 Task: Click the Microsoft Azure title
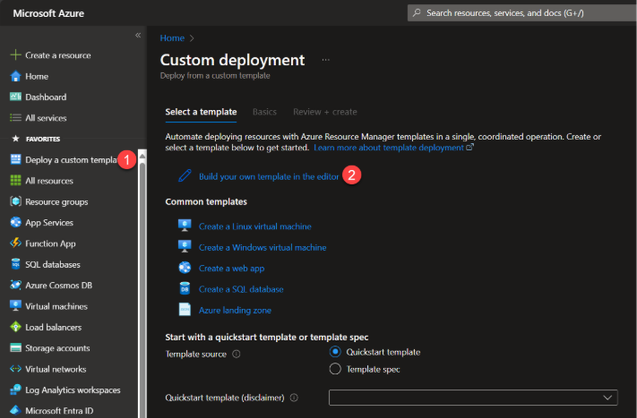tap(48, 13)
